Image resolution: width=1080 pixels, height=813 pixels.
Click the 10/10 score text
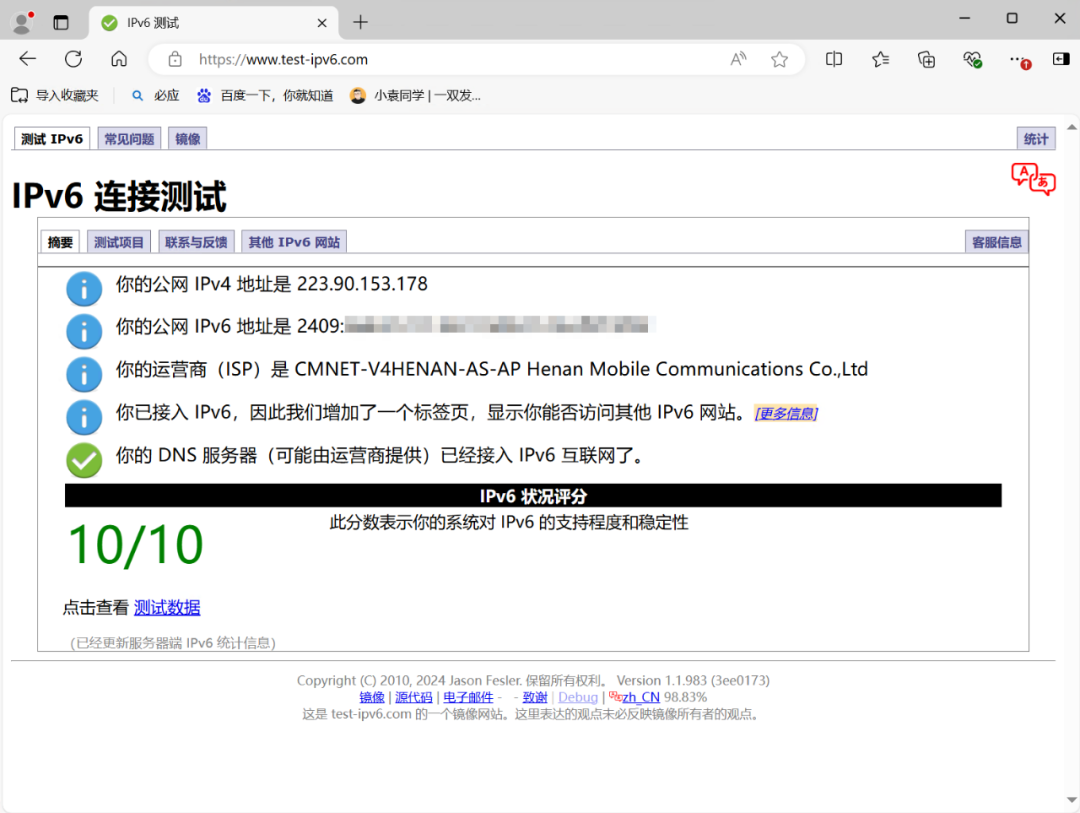click(136, 545)
